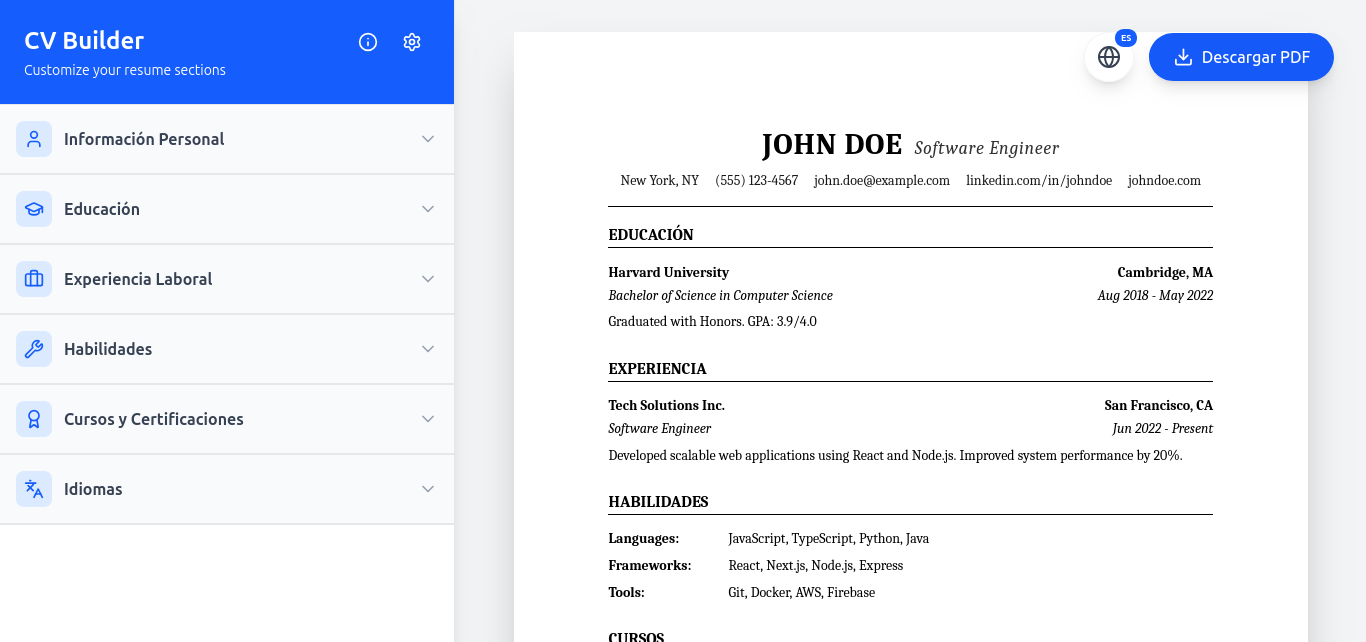The width and height of the screenshot is (1366, 642).
Task: Click the Descargar PDF button
Action: click(x=1241, y=57)
